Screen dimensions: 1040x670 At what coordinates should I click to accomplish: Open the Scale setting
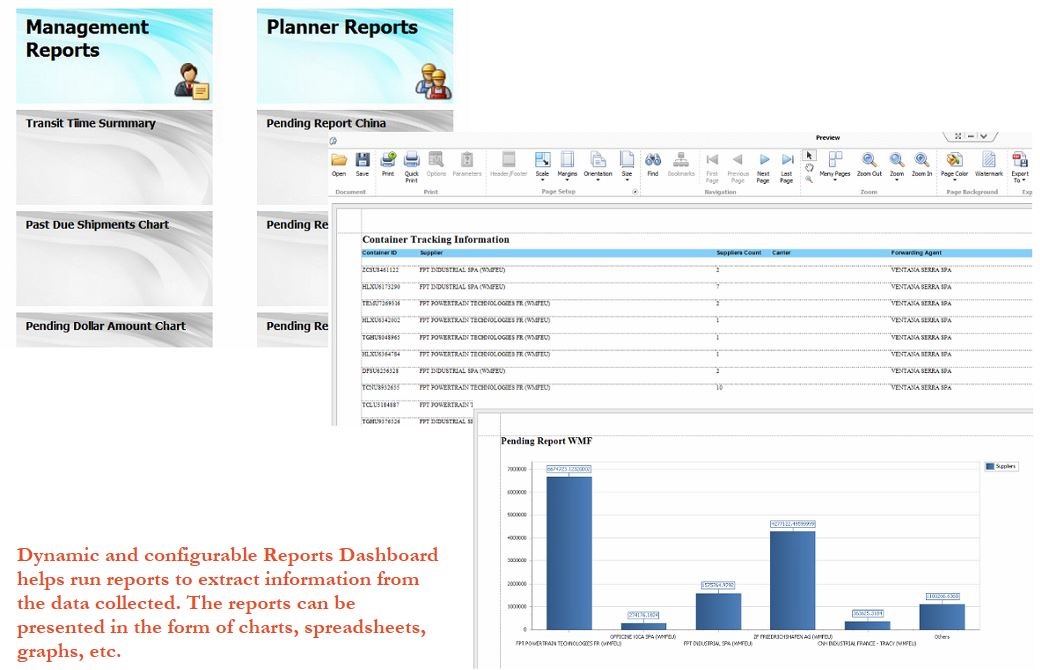pyautogui.click(x=543, y=166)
